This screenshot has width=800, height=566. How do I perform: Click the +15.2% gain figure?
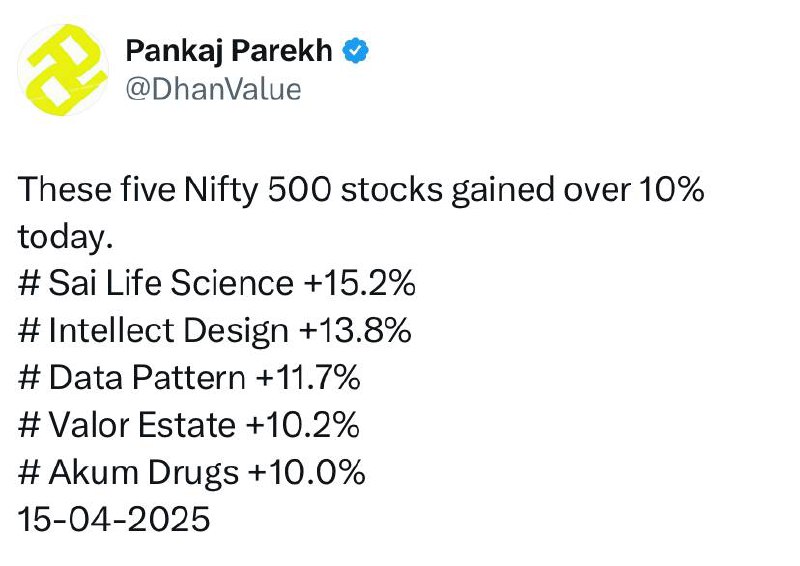coord(359,283)
